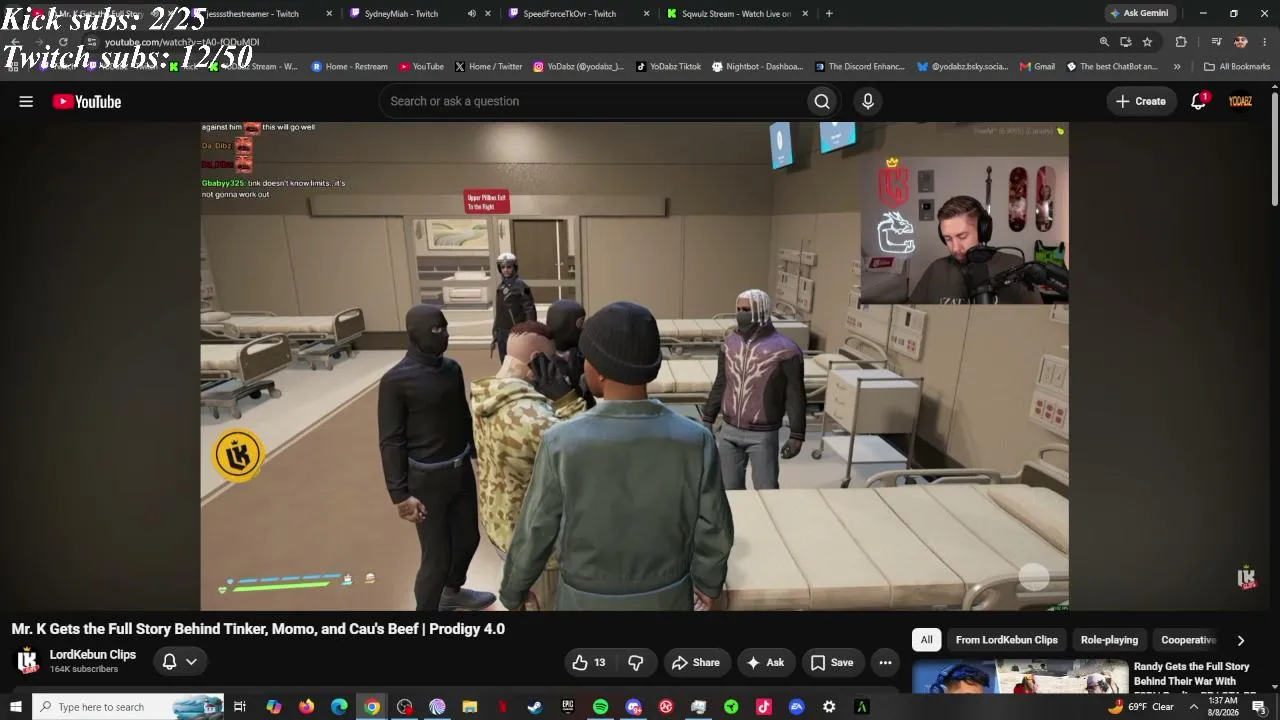
Task: Share the video
Action: pyautogui.click(x=696, y=662)
